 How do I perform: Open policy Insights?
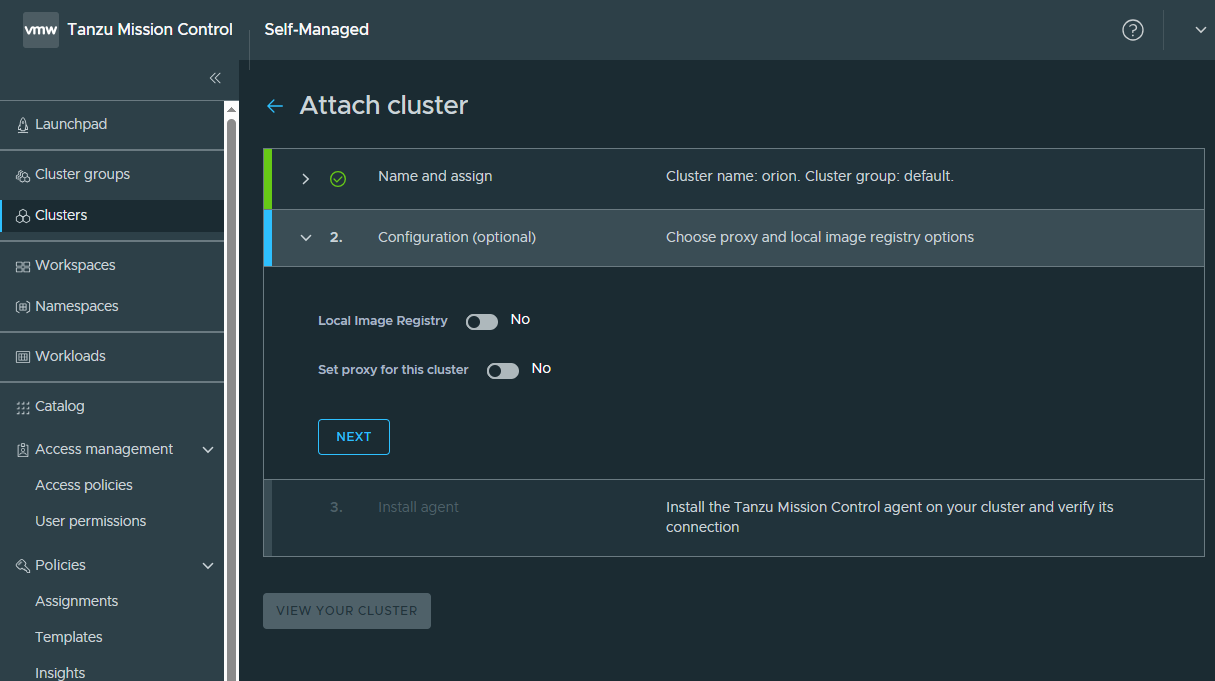pos(60,673)
